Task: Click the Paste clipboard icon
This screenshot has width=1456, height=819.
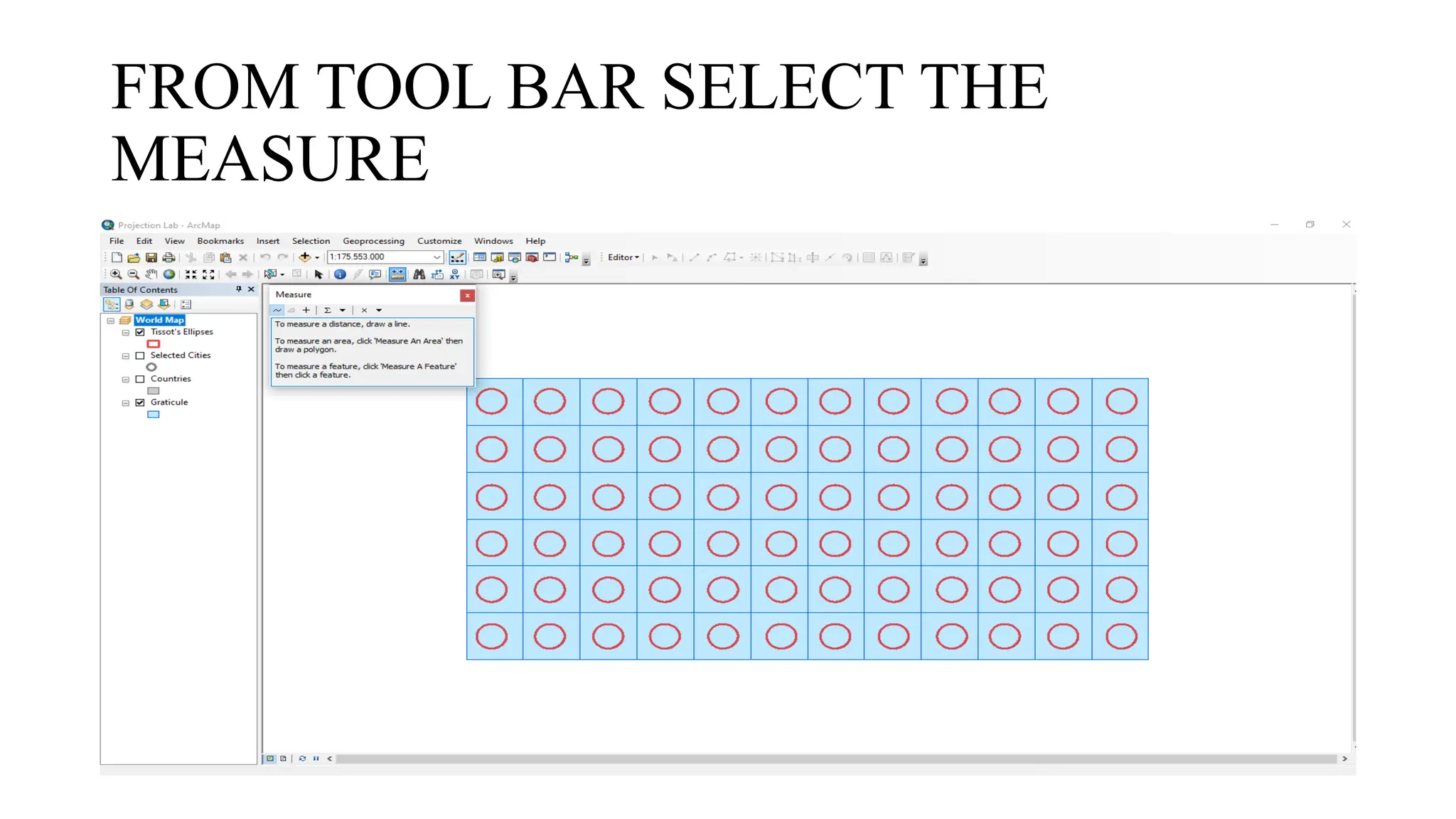Action: pos(226,257)
